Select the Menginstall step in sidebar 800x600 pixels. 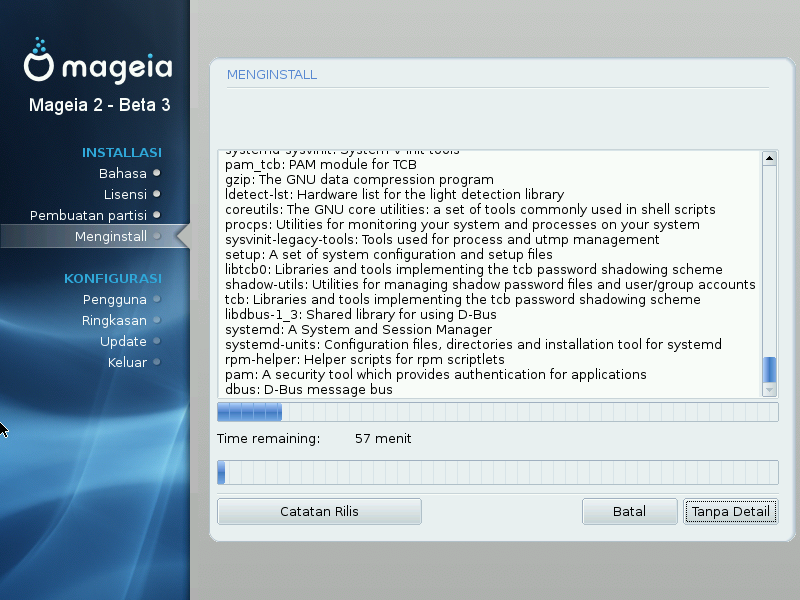tap(111, 236)
